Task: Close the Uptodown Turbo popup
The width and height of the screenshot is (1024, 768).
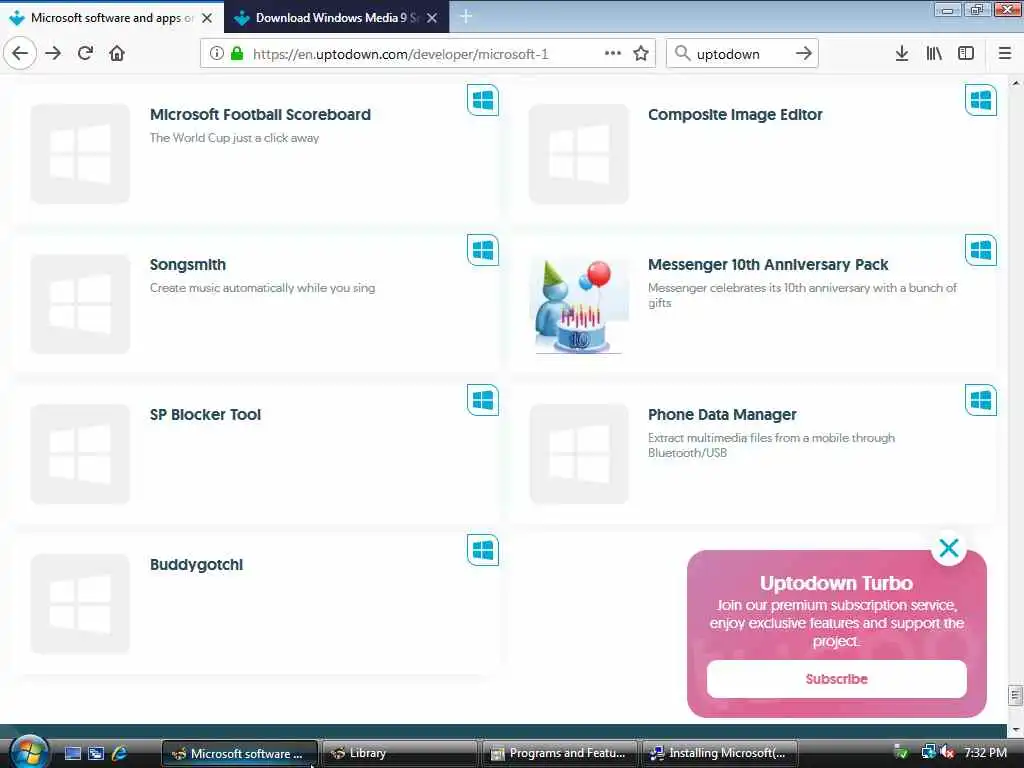Action: click(948, 548)
